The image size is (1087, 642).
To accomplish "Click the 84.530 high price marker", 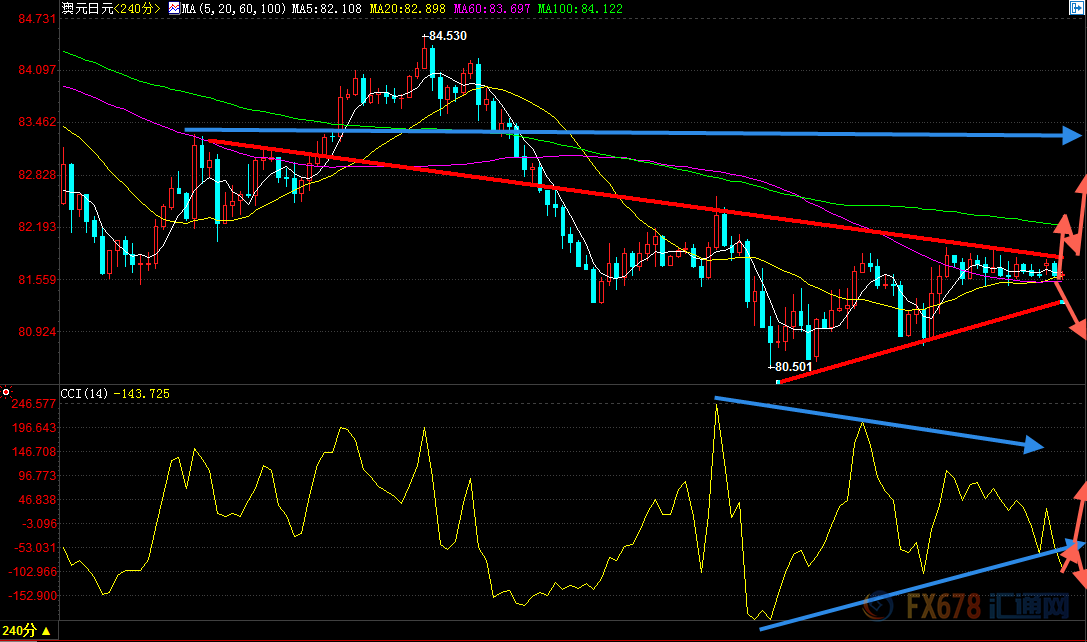I will pos(444,36).
